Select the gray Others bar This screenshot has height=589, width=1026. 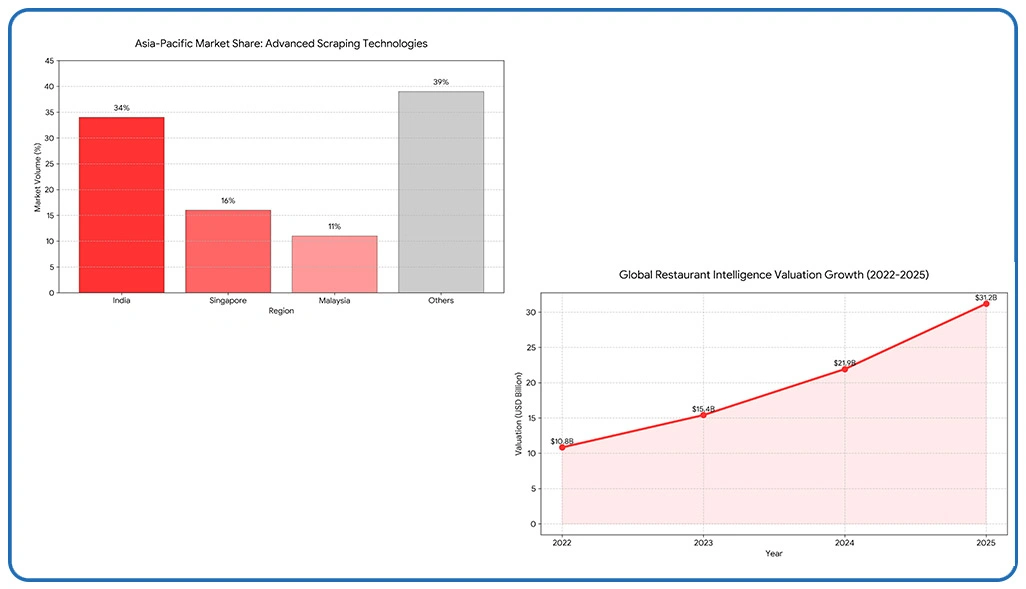[441, 192]
